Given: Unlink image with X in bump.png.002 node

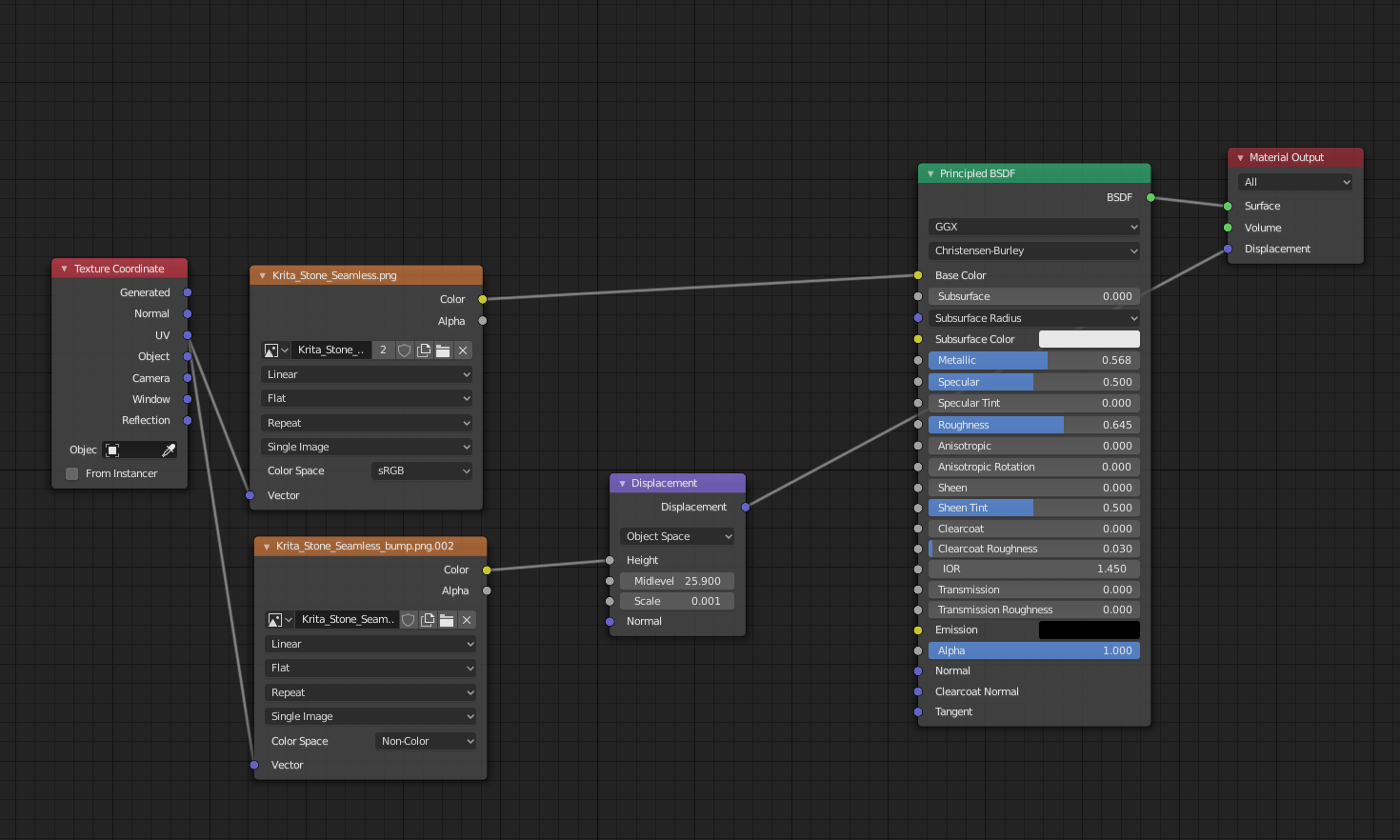Looking at the screenshot, I should 467,620.
